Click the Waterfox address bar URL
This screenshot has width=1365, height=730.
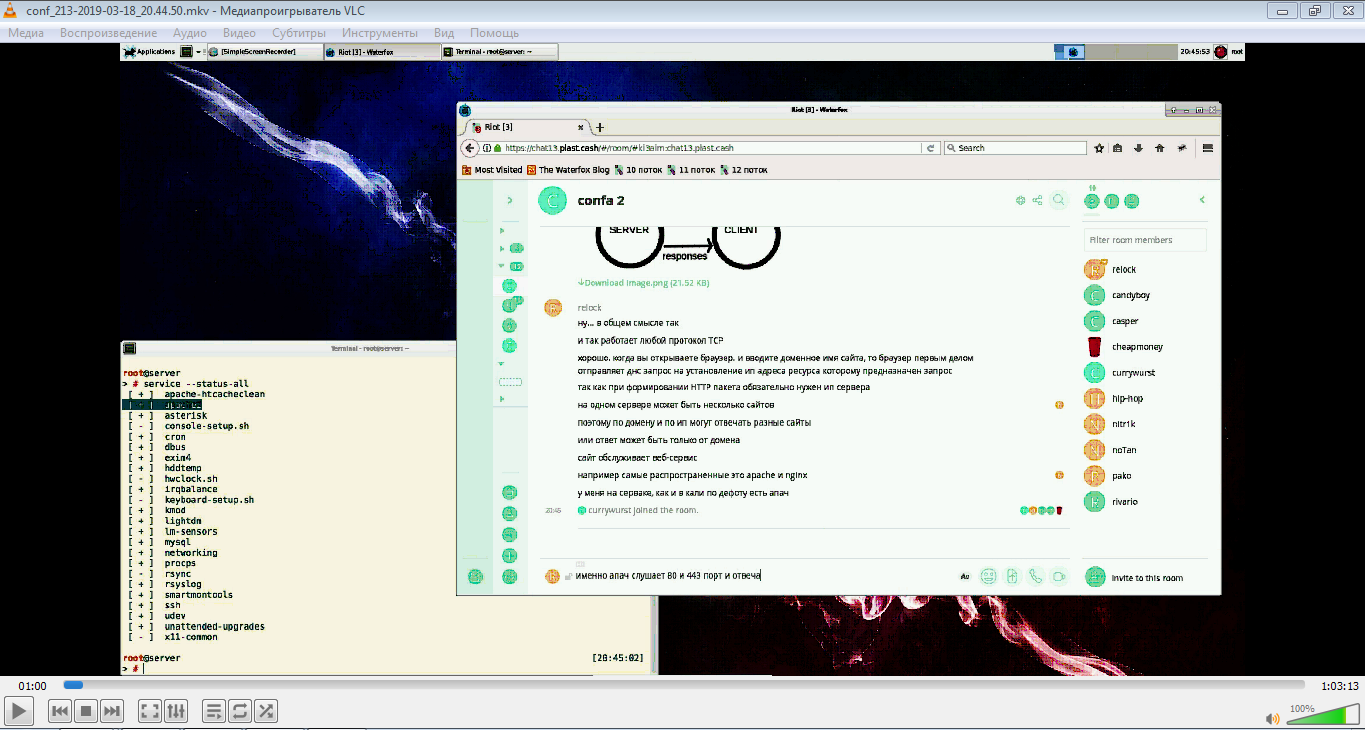(x=619, y=148)
